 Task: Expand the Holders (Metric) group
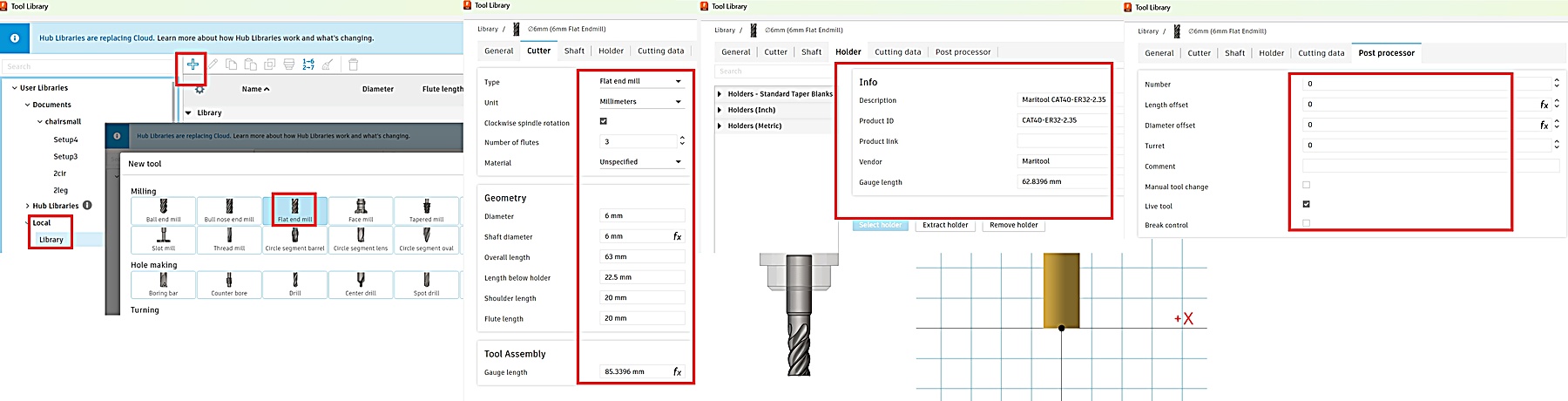[720, 126]
